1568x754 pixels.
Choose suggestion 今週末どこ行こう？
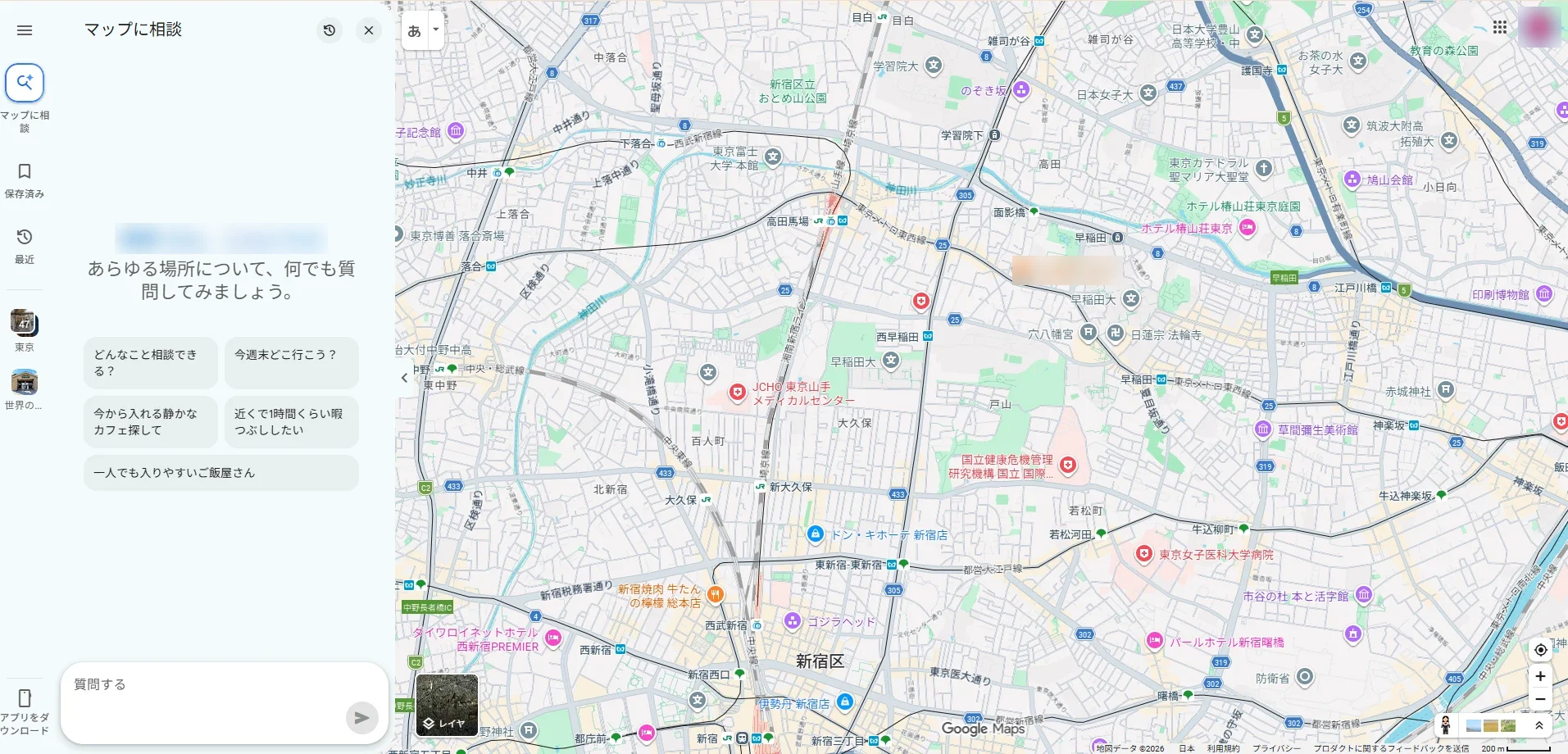(292, 363)
